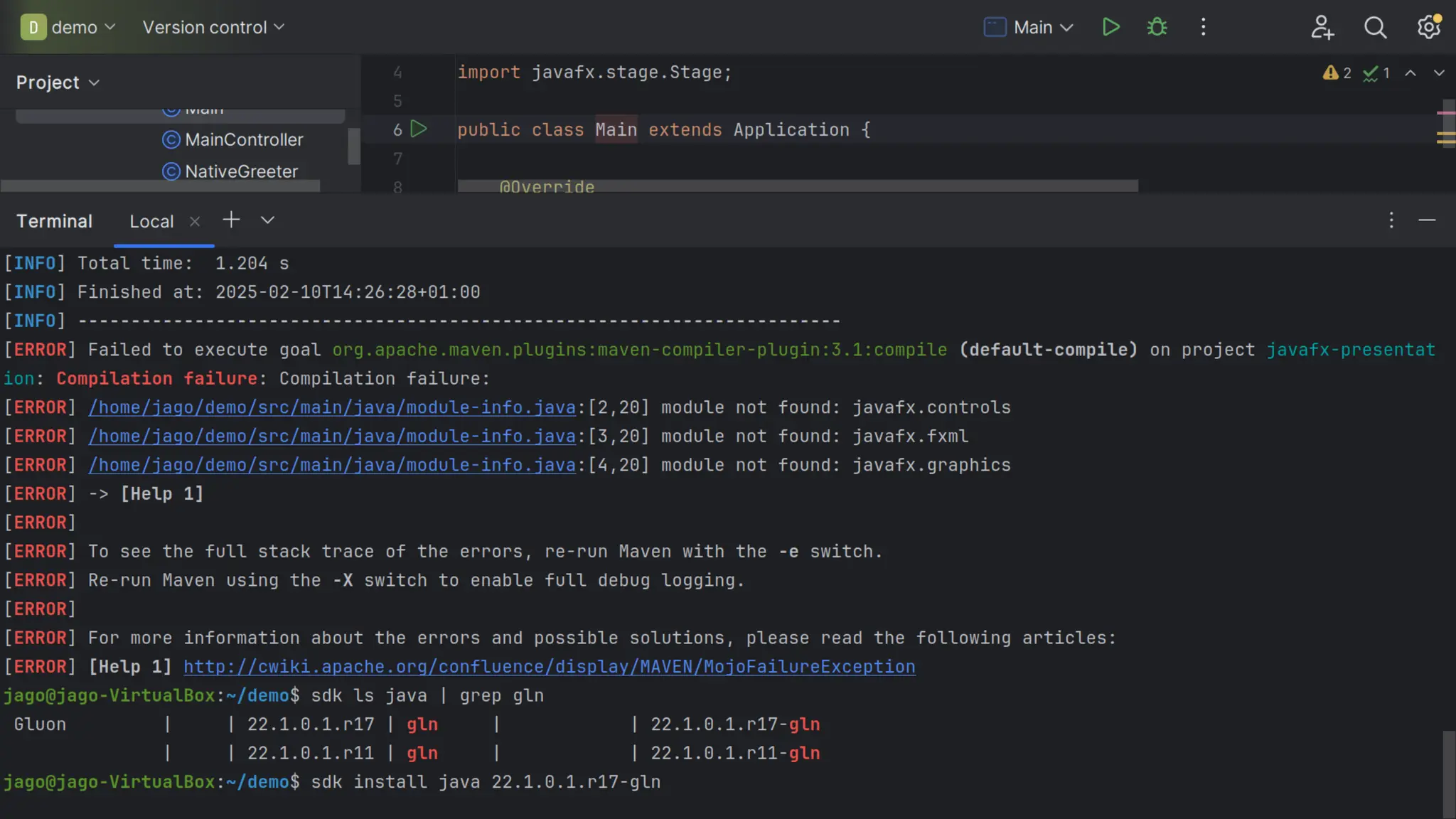Image resolution: width=1456 pixels, height=819 pixels.
Task: Click run gutter icon on line 6
Action: pos(419,129)
